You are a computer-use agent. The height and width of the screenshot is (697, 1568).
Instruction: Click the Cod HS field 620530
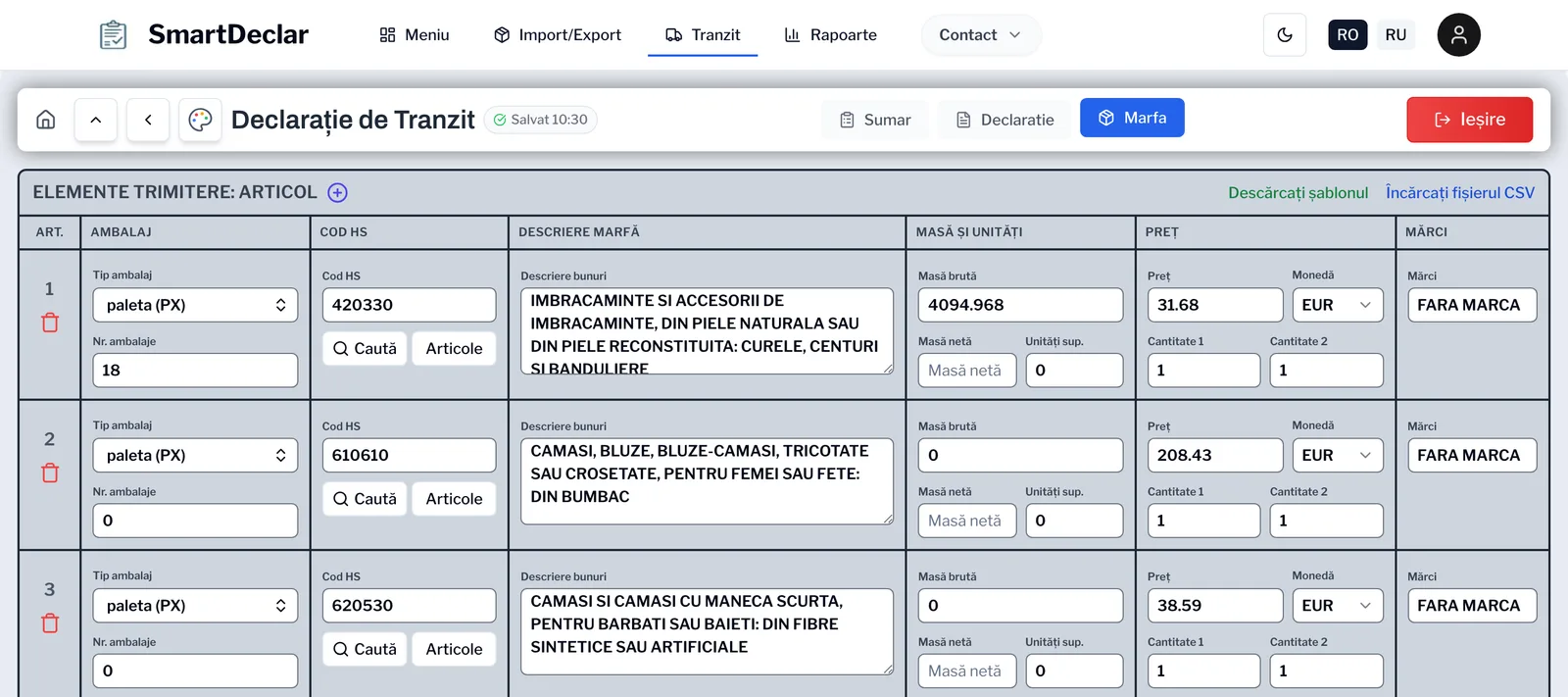(x=409, y=605)
